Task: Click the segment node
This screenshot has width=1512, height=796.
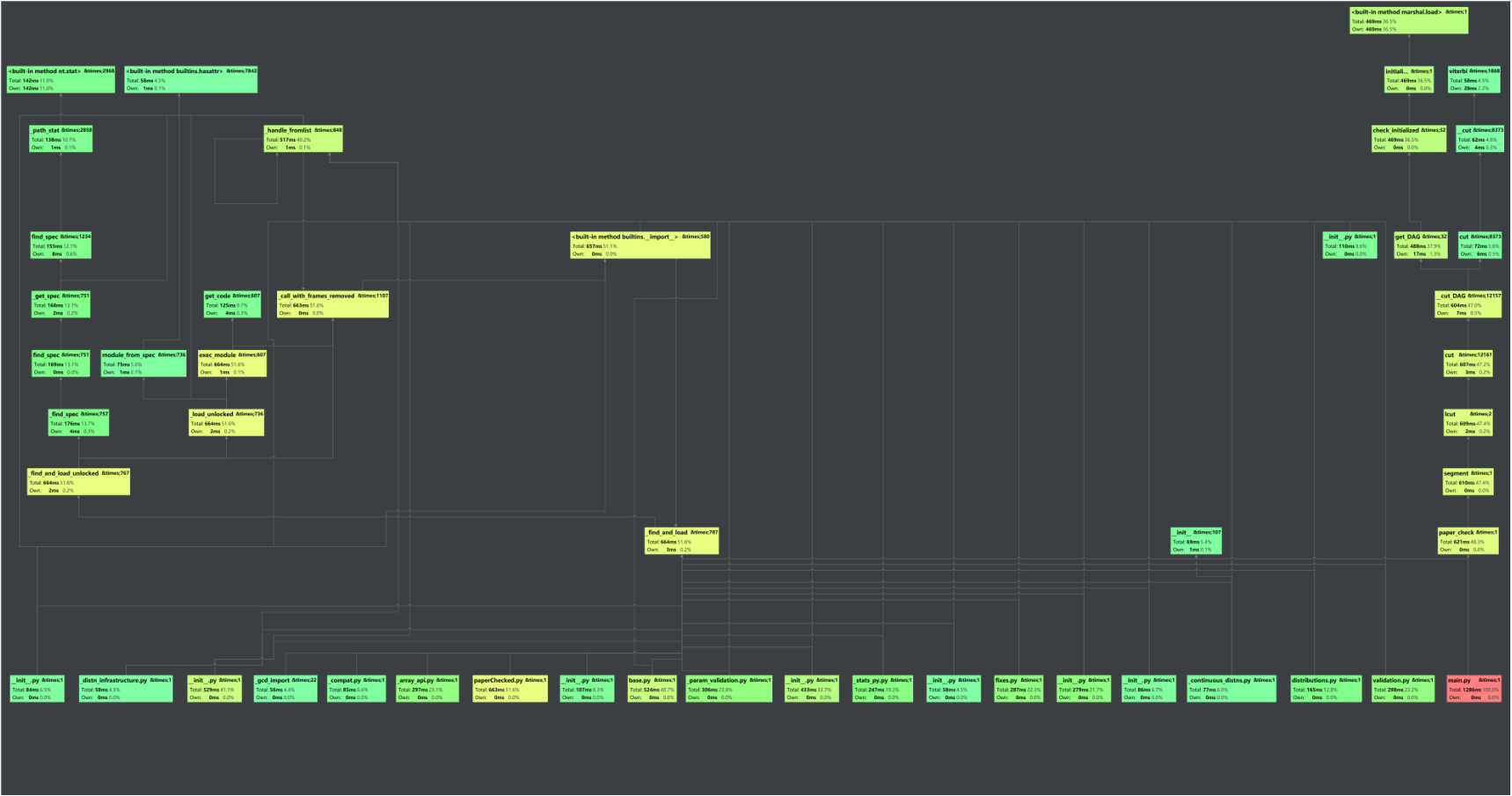Action: point(1468,481)
